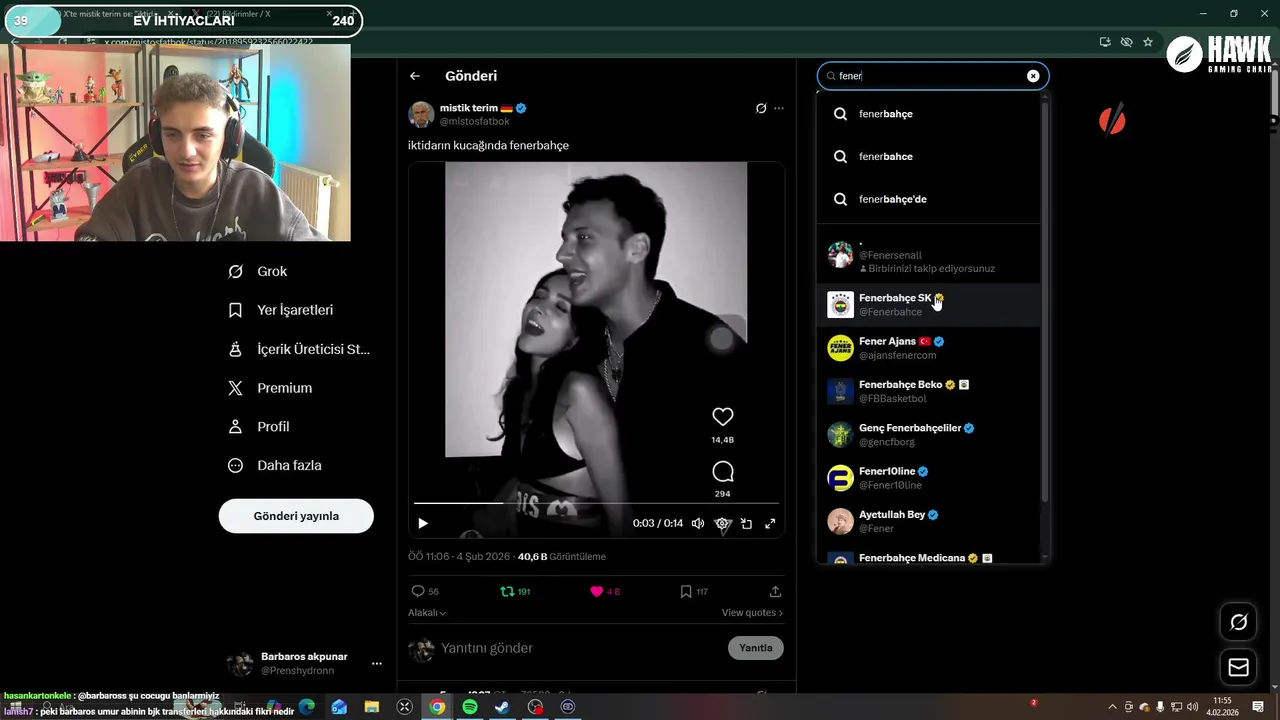The height and width of the screenshot is (720, 1280).
Task: Click the install app icon in address bar
Action: click(1104, 42)
